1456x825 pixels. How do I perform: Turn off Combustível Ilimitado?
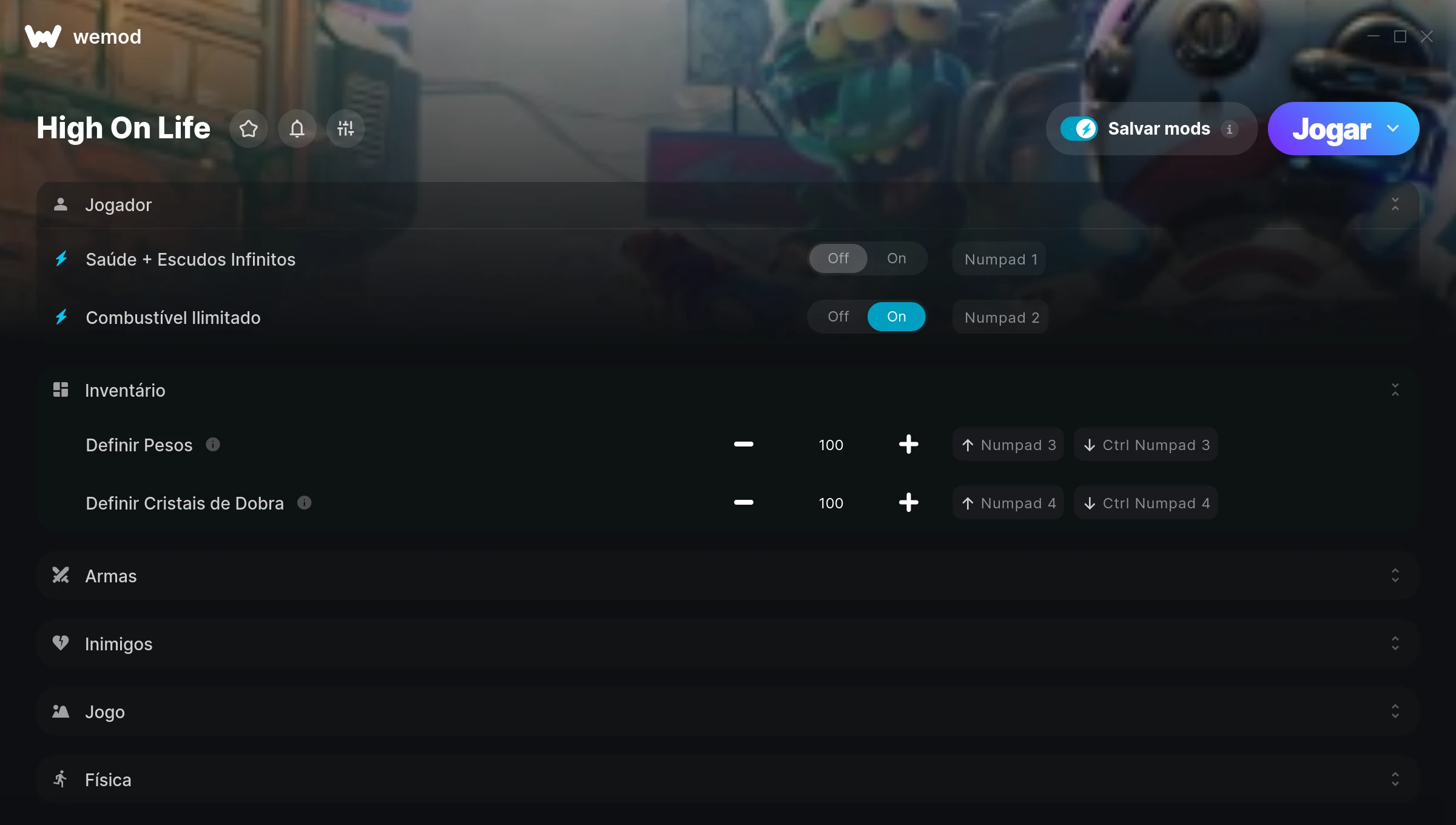pos(838,317)
